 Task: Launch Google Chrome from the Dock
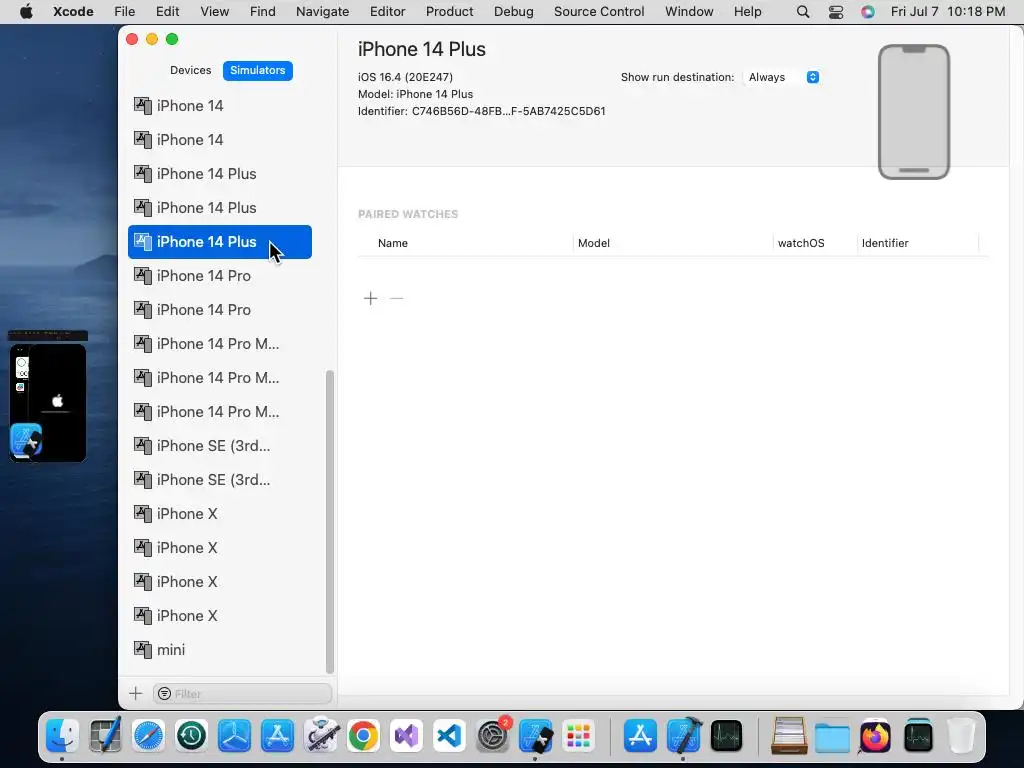[x=363, y=736]
